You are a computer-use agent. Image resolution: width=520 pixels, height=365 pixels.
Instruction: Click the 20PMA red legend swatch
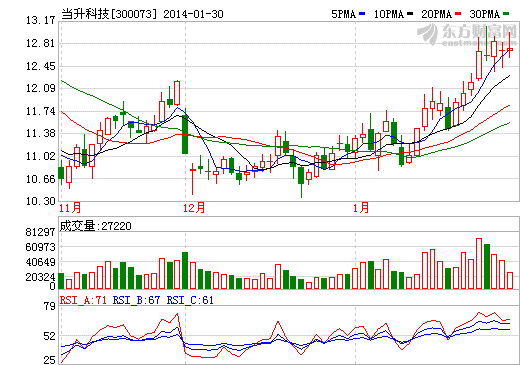tap(458, 14)
